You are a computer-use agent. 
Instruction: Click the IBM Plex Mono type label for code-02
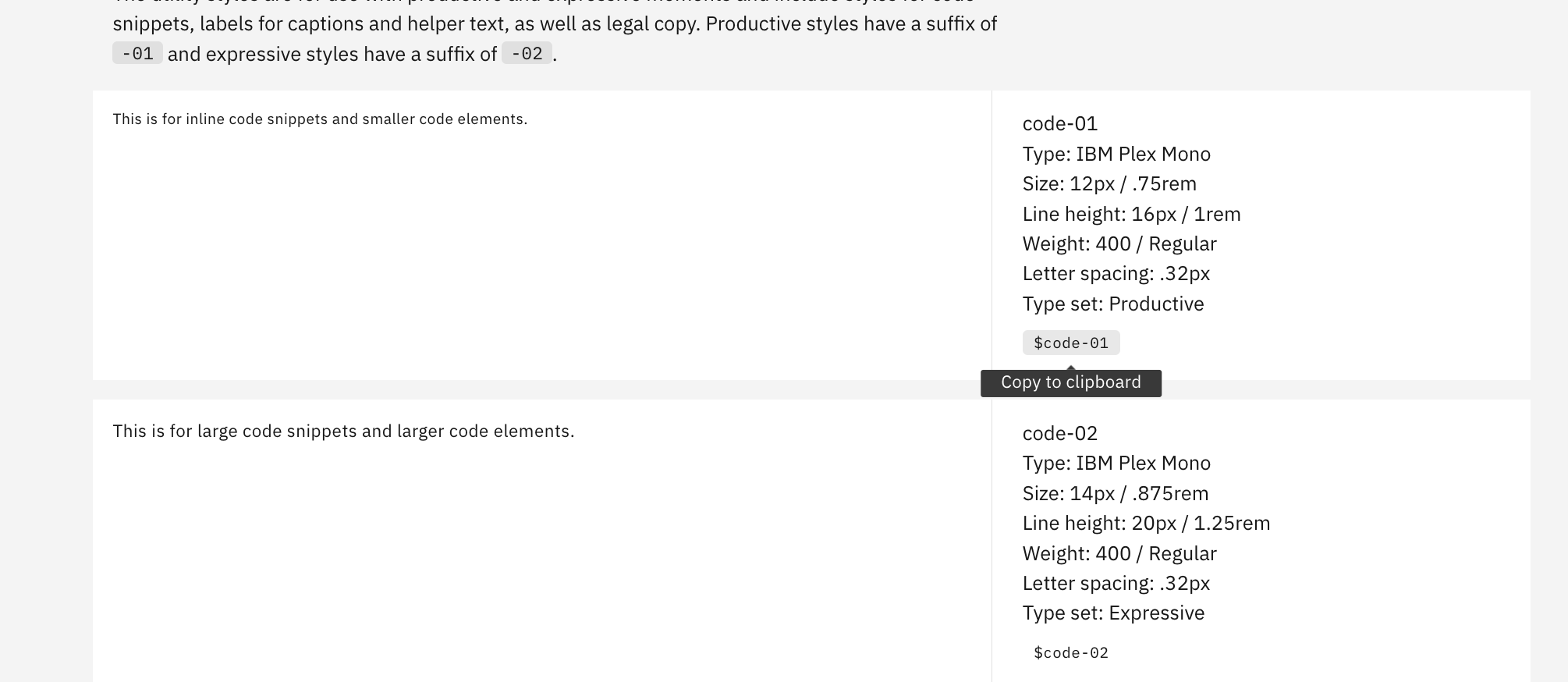(1116, 463)
